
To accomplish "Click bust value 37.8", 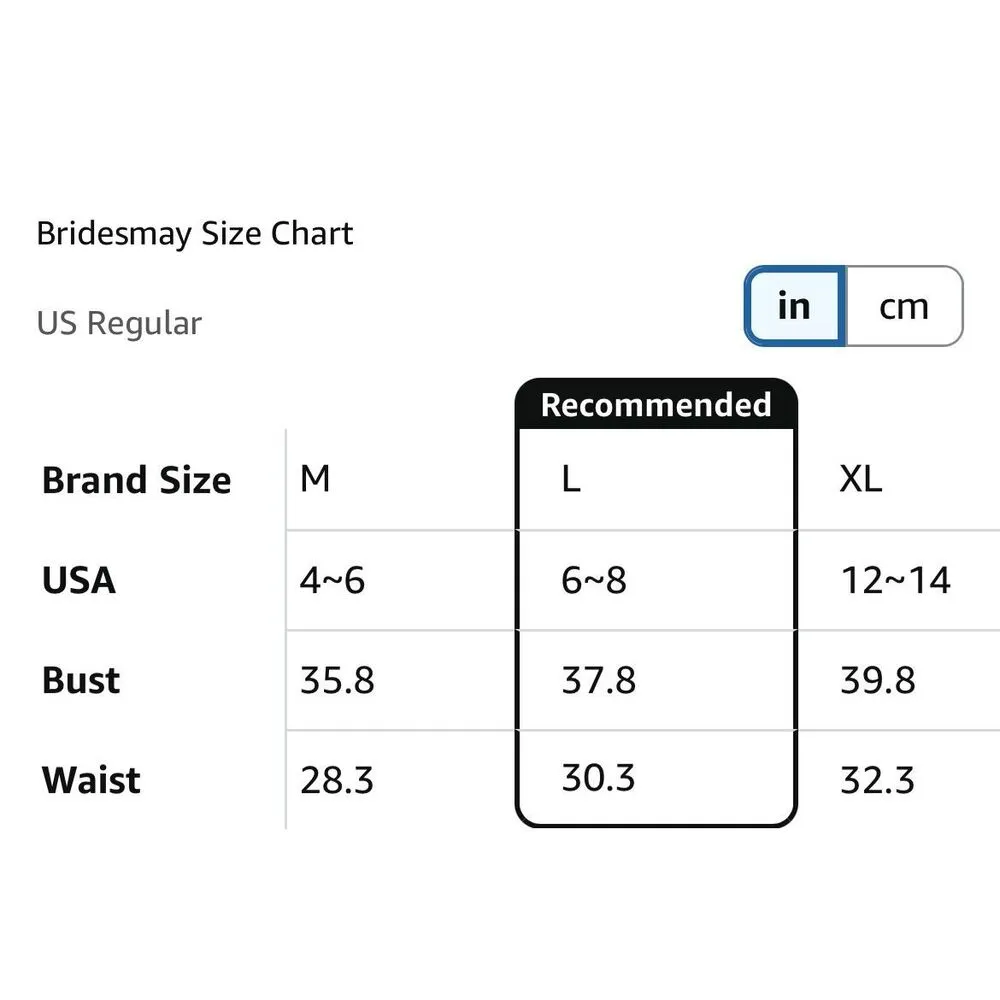I will 598,680.
